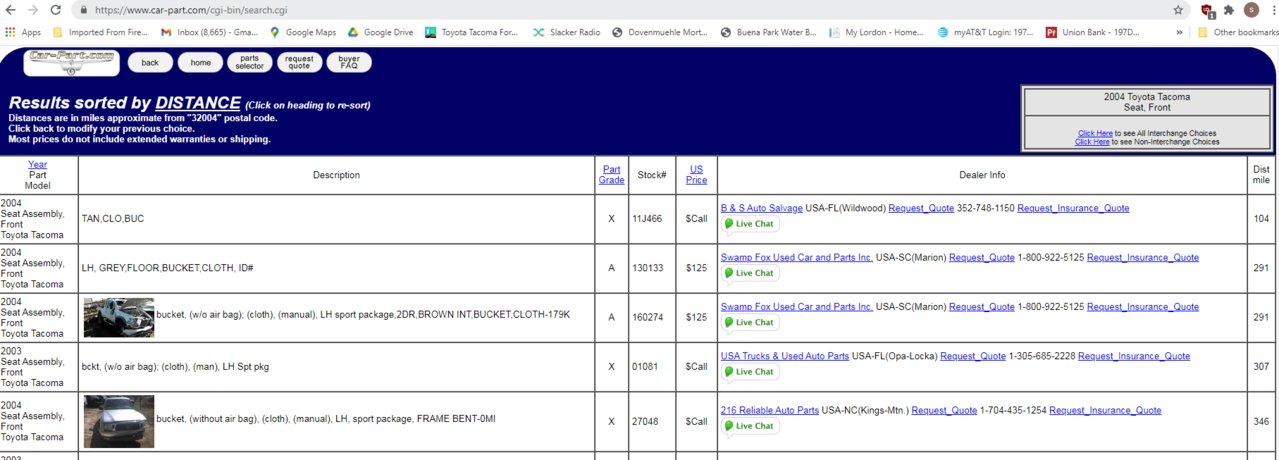Screen dimensions: 1279x460
Task: Request Quote from B & S Auto Salvage
Action: pos(921,208)
